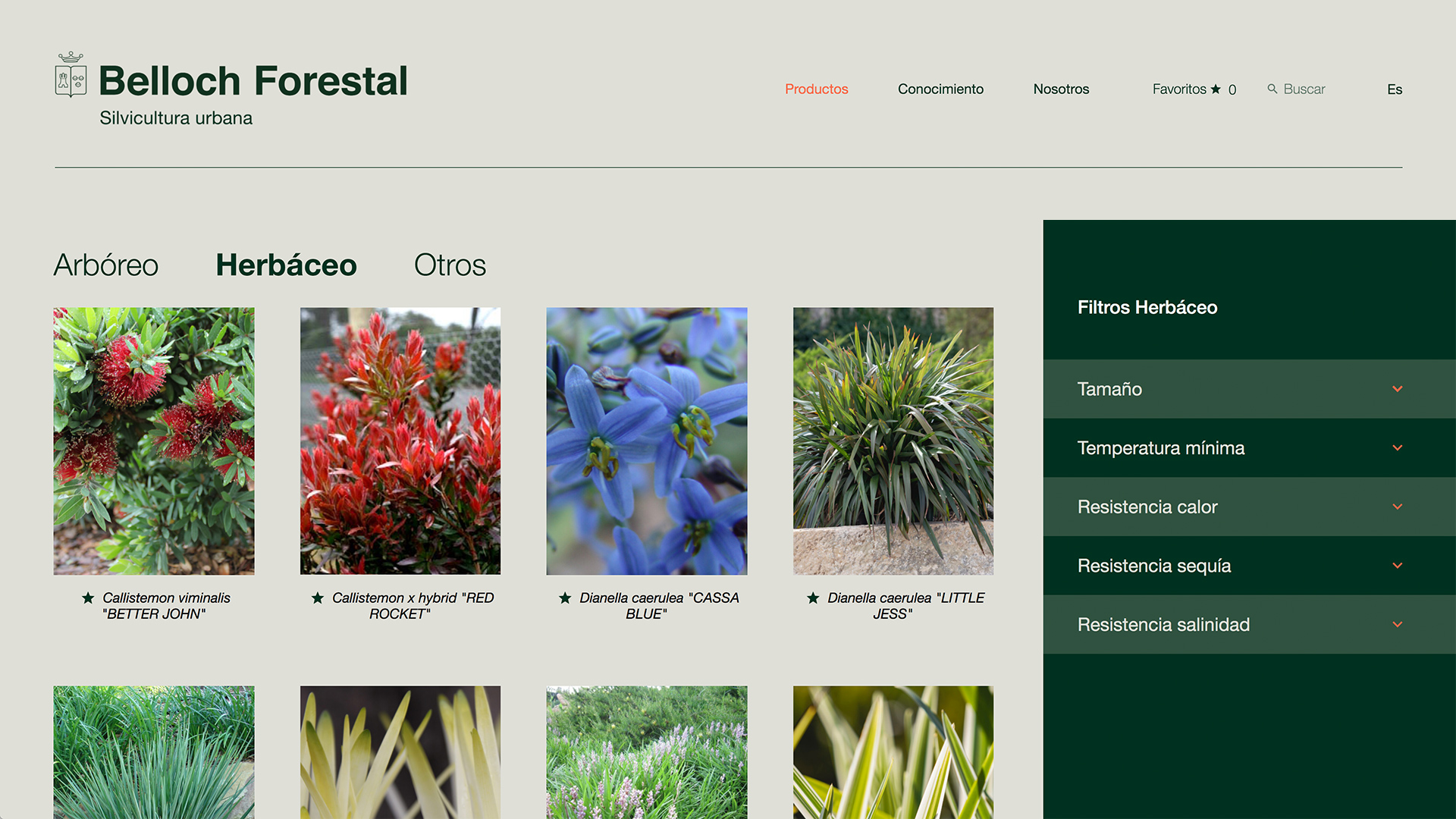Favorite Dianella caerulea "LITTLE JESS" star
This screenshot has width=1456, height=819.
click(x=813, y=598)
